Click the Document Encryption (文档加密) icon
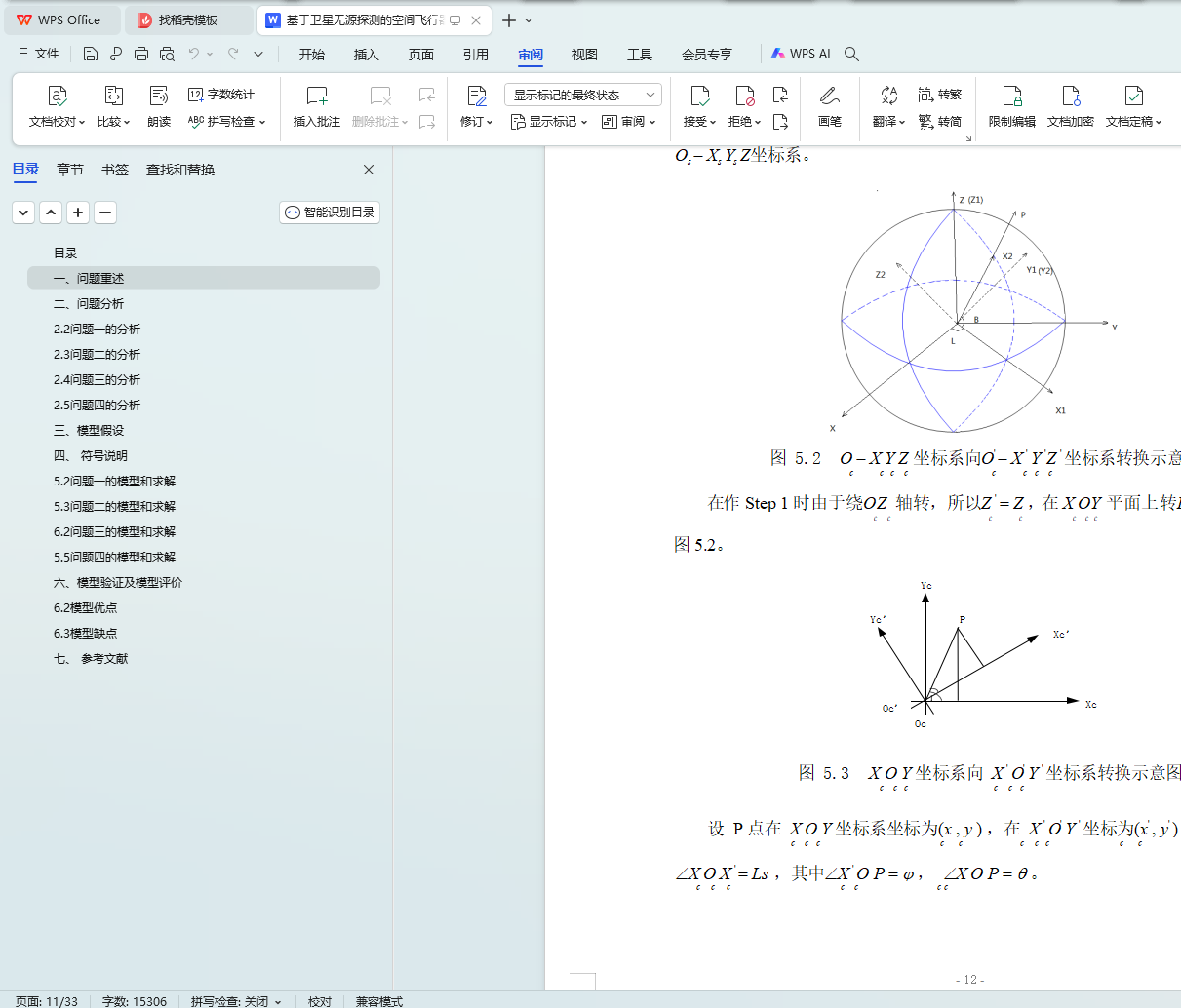This screenshot has height=1008, width=1181. click(x=1070, y=97)
